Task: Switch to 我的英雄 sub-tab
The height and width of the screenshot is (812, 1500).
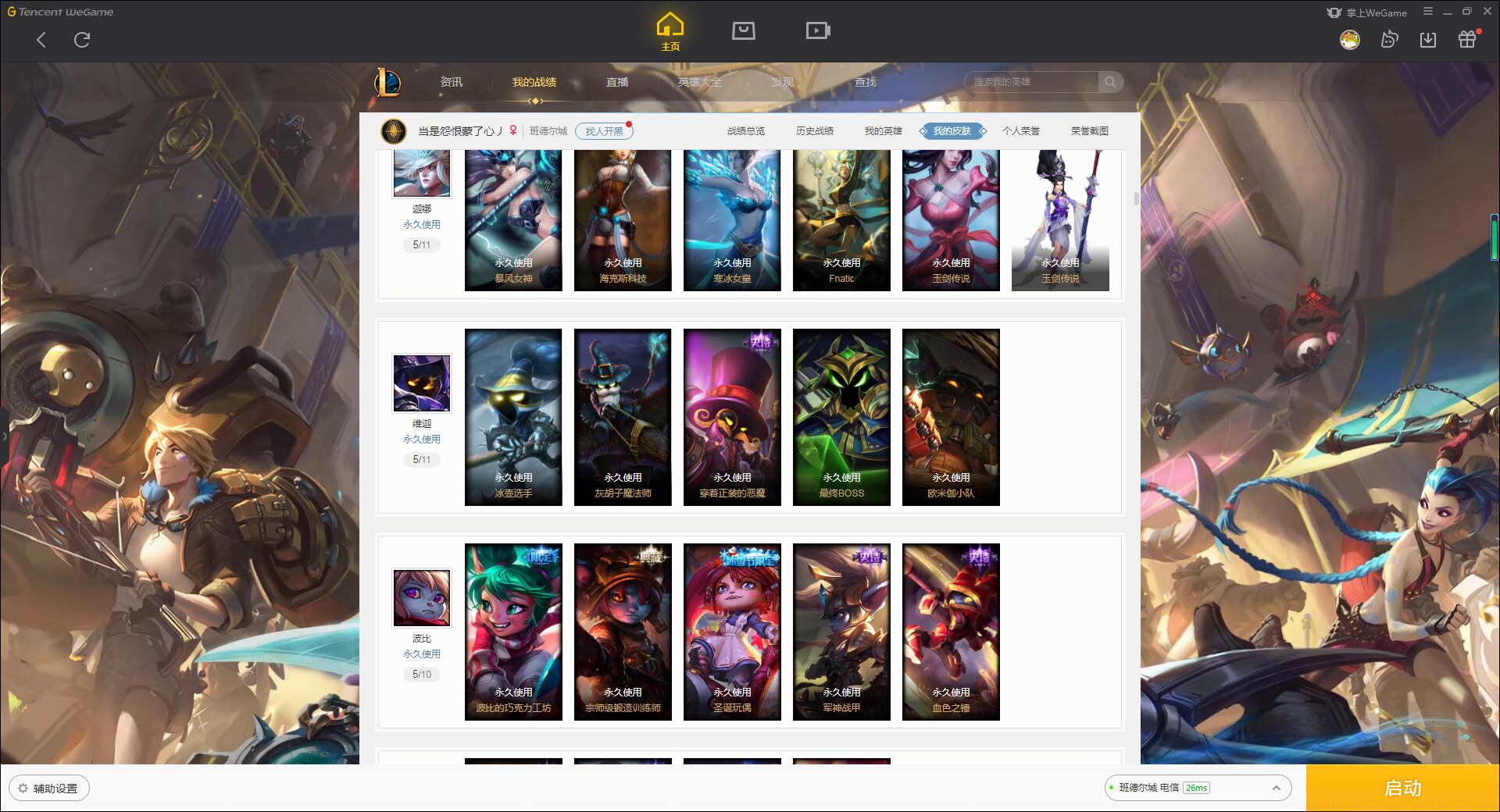Action: [x=884, y=131]
